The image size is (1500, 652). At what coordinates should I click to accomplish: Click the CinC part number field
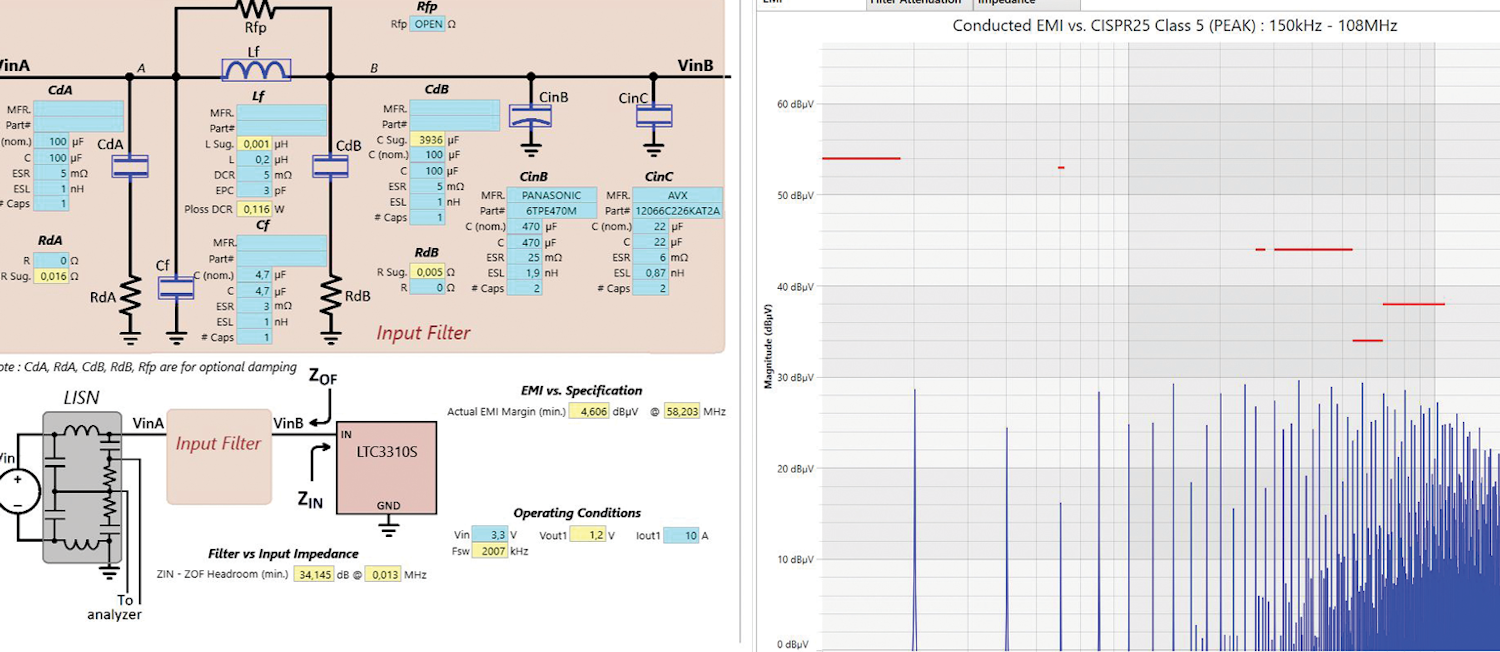tap(677, 211)
